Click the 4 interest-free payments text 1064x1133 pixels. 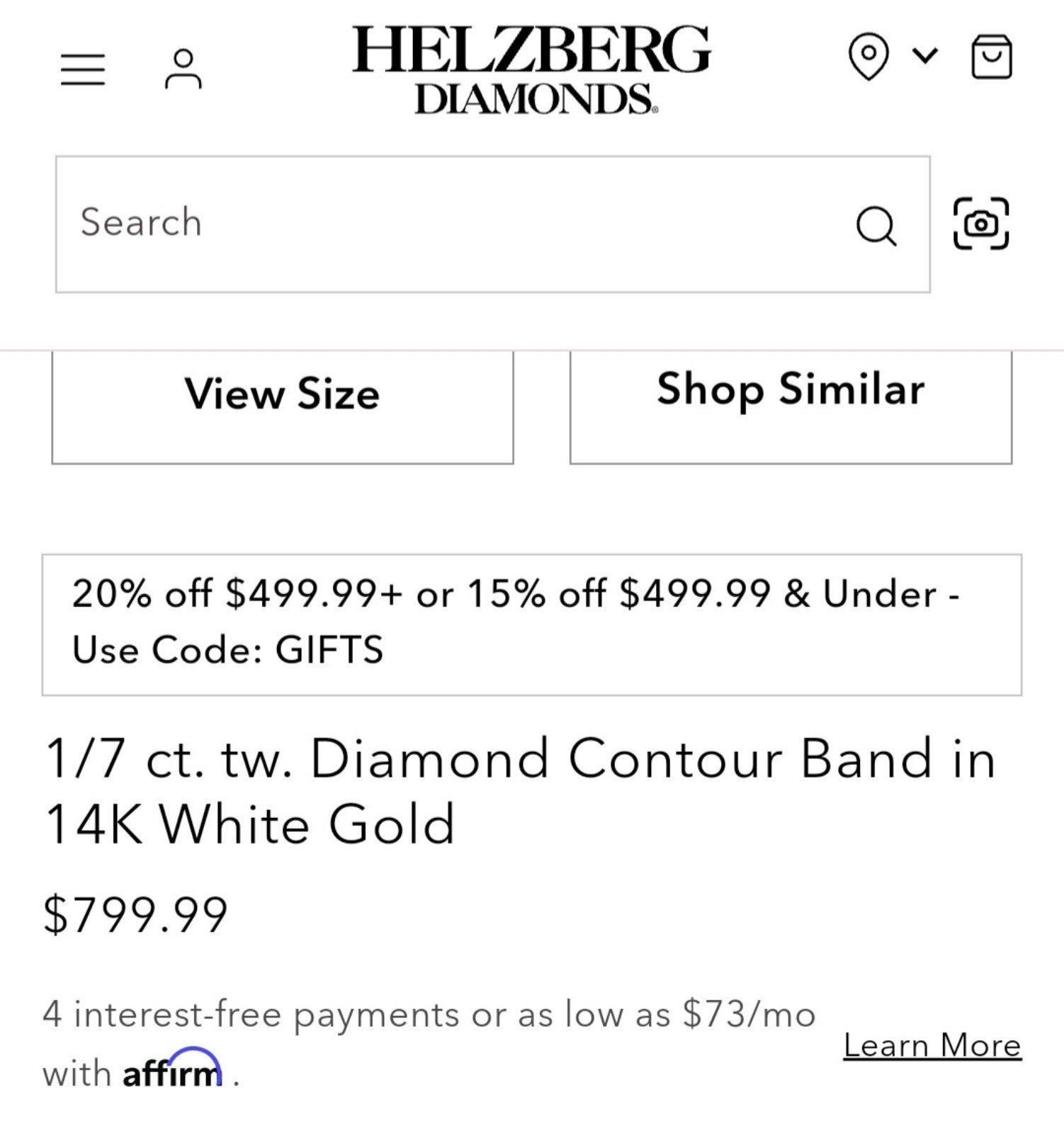point(429,1015)
